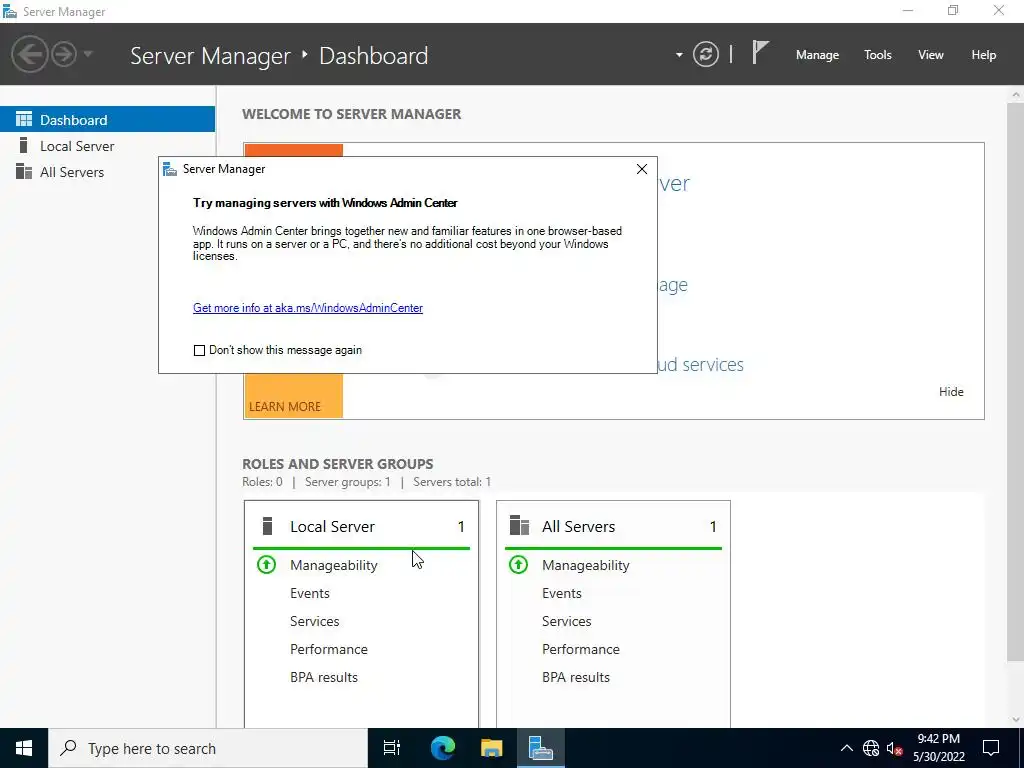Click the back navigation arrow
Viewport: 1024px width, 768px height.
click(x=30, y=54)
